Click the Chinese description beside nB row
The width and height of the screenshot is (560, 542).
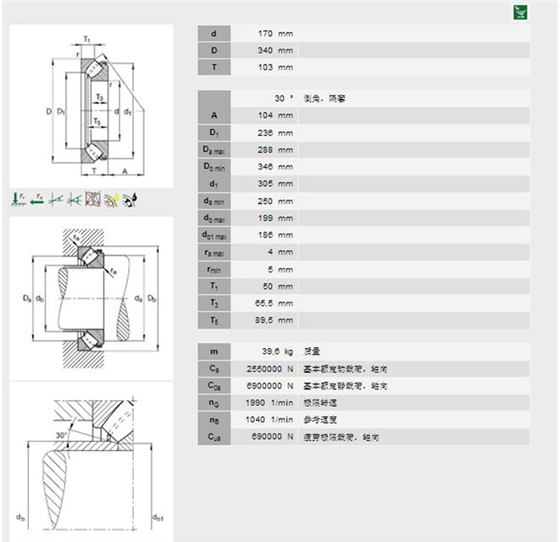coord(320,420)
